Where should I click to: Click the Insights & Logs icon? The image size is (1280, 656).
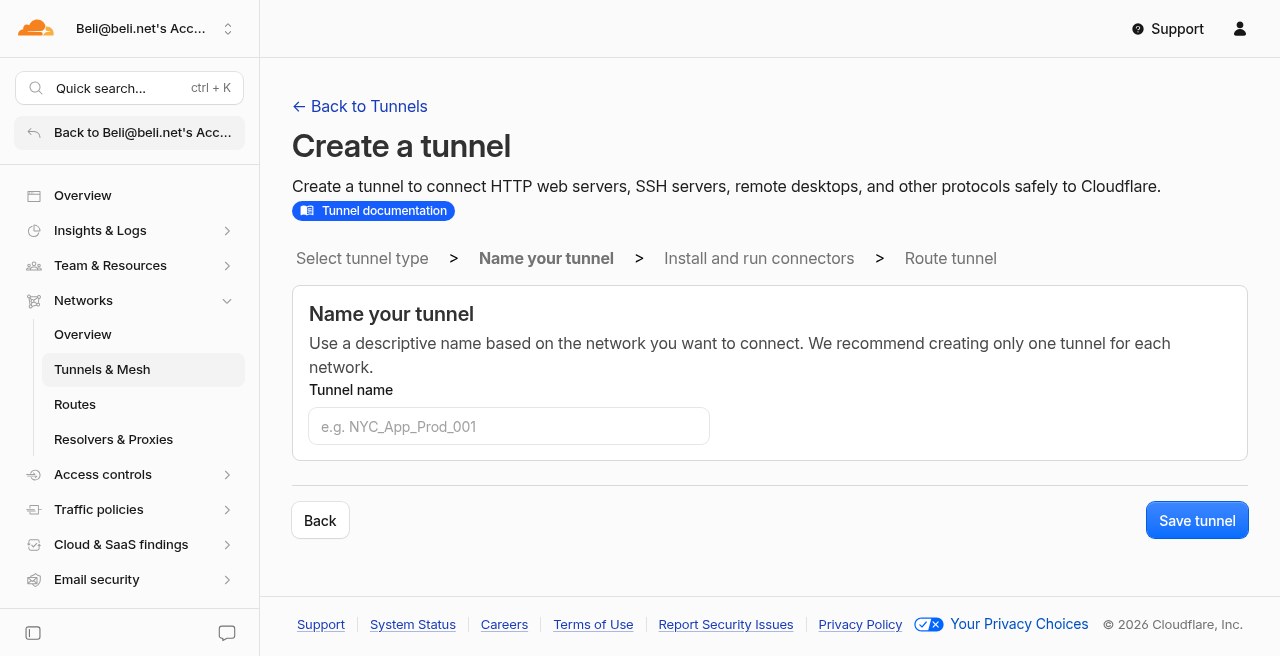coord(34,231)
